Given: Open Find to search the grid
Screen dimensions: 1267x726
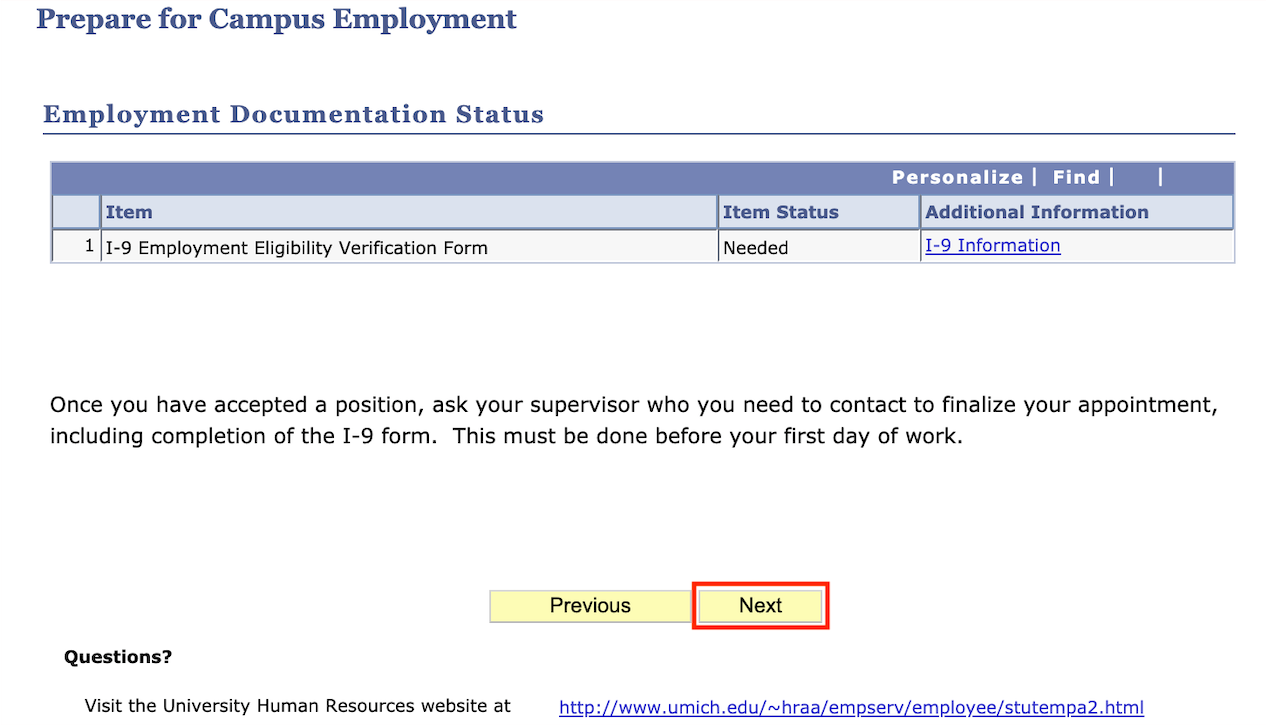Looking at the screenshot, I should (x=1076, y=177).
